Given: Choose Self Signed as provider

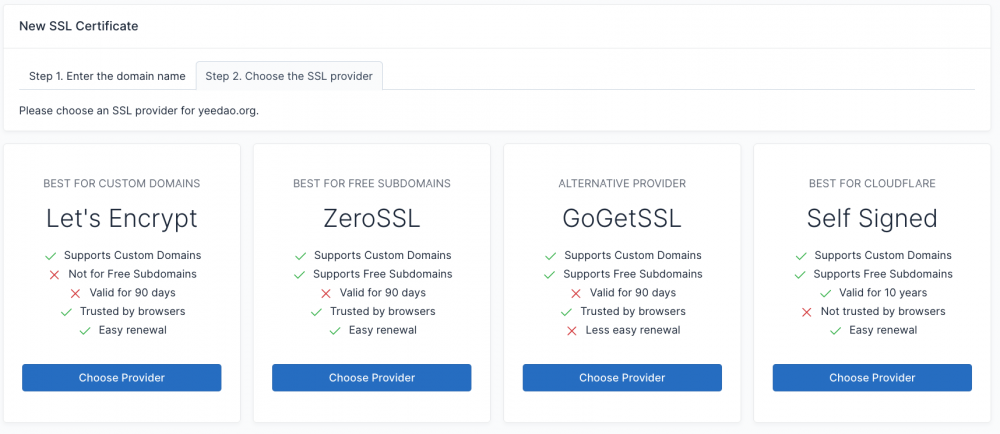Looking at the screenshot, I should click(872, 378).
